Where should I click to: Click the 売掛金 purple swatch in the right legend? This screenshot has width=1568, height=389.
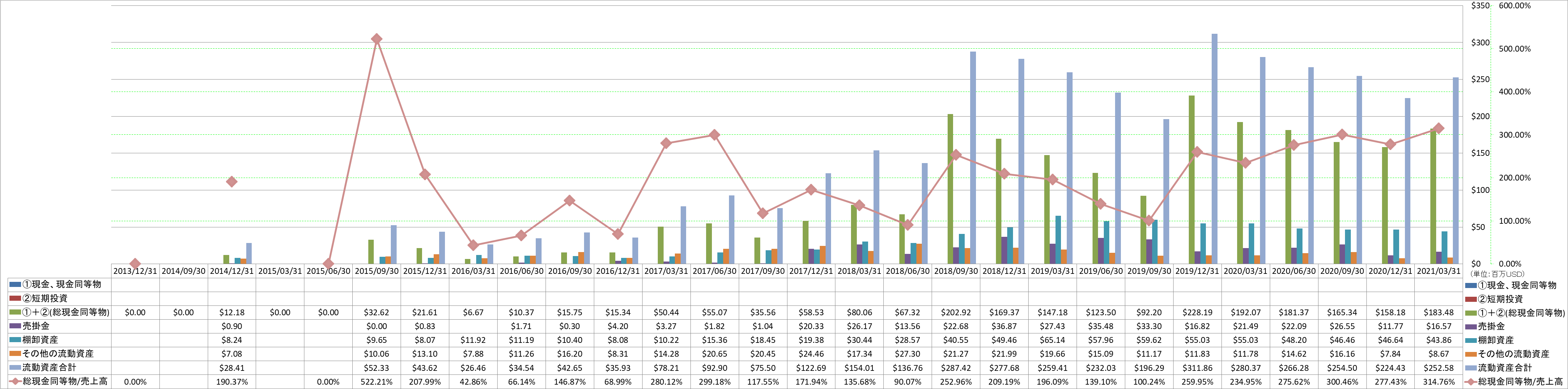pyautogui.click(x=1471, y=326)
